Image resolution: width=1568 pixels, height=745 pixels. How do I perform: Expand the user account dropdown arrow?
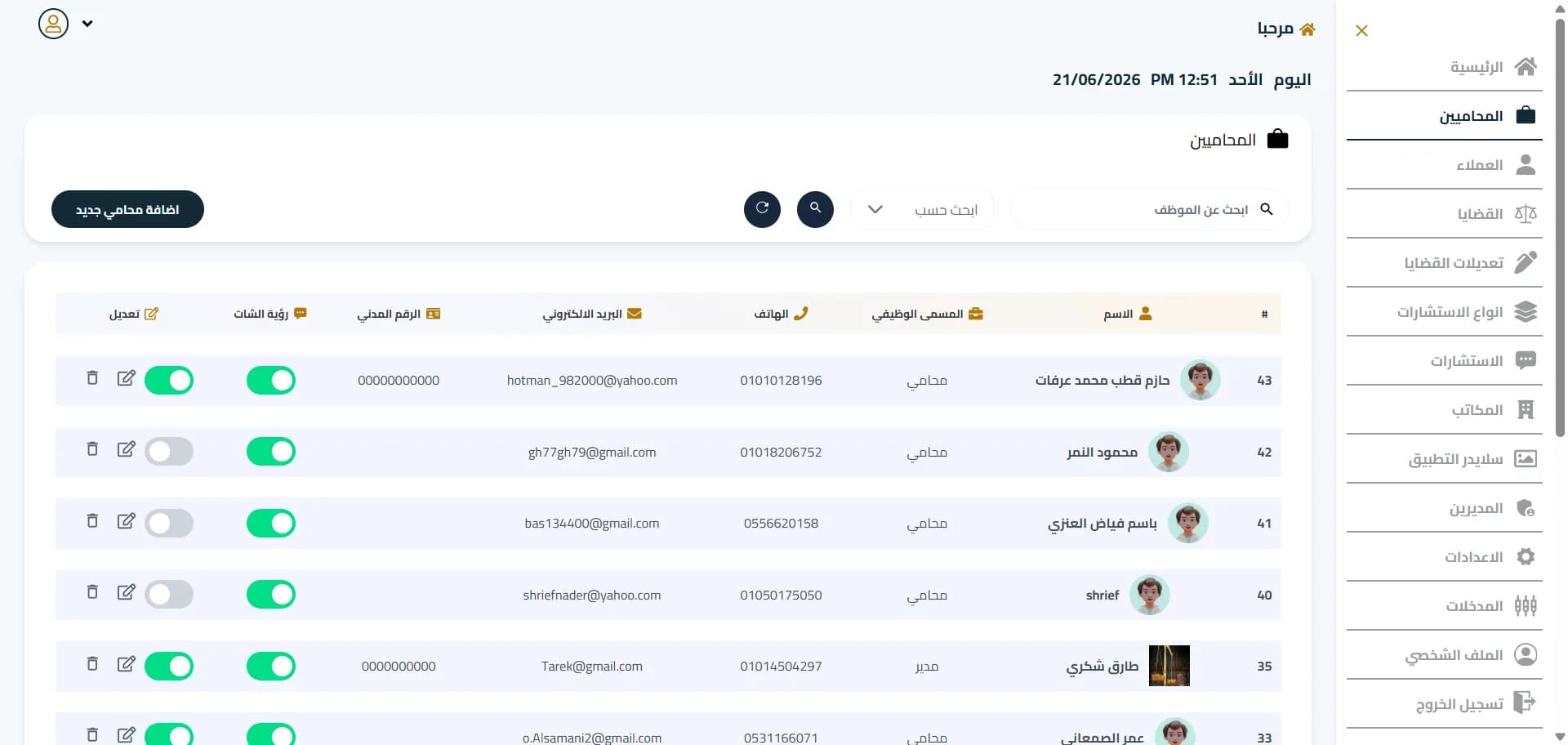point(87,24)
